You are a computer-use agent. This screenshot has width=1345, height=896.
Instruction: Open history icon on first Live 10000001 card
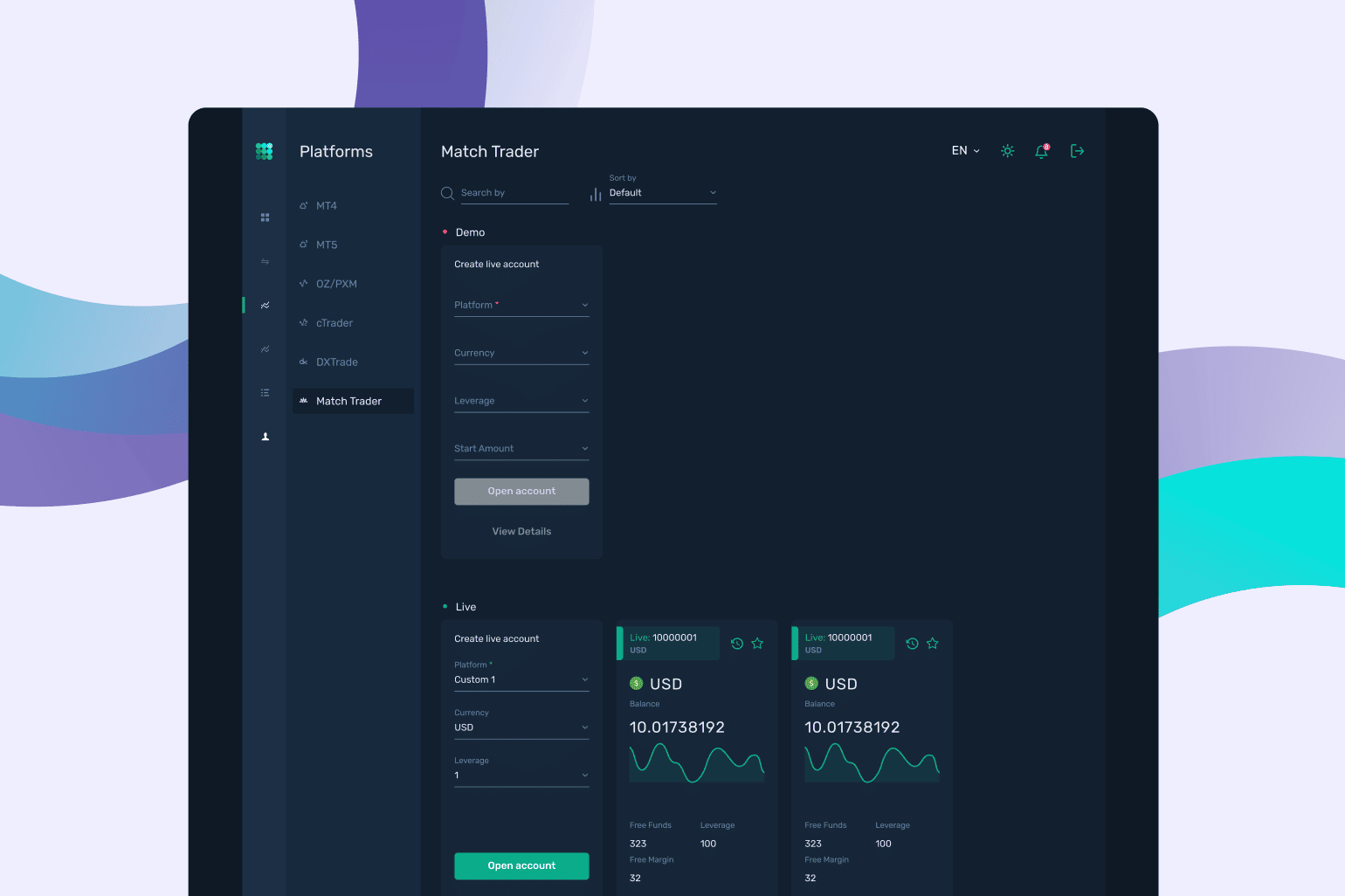click(x=737, y=644)
